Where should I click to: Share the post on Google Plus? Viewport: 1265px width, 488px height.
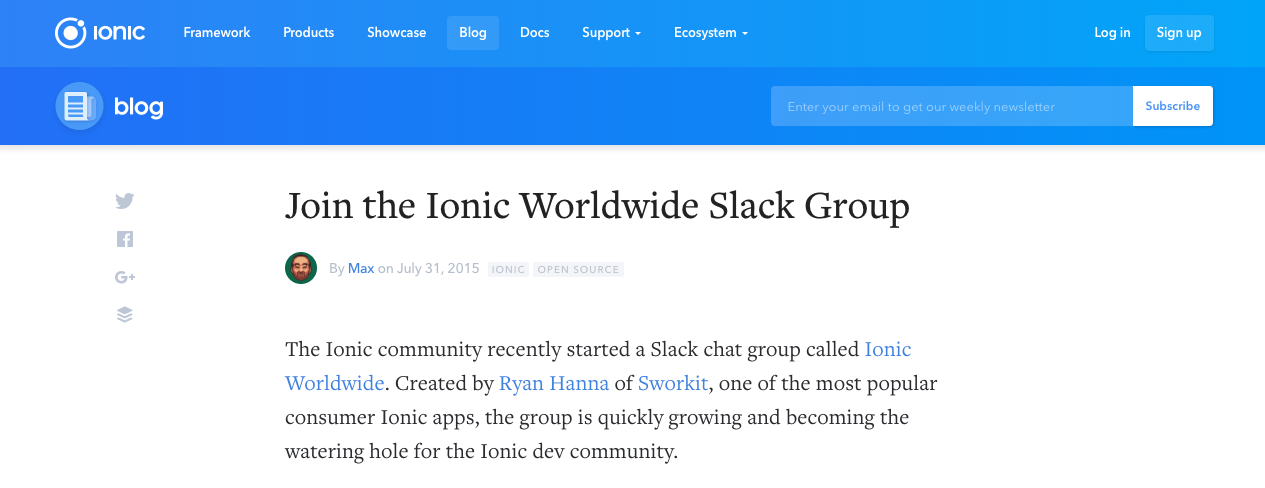pos(124,277)
